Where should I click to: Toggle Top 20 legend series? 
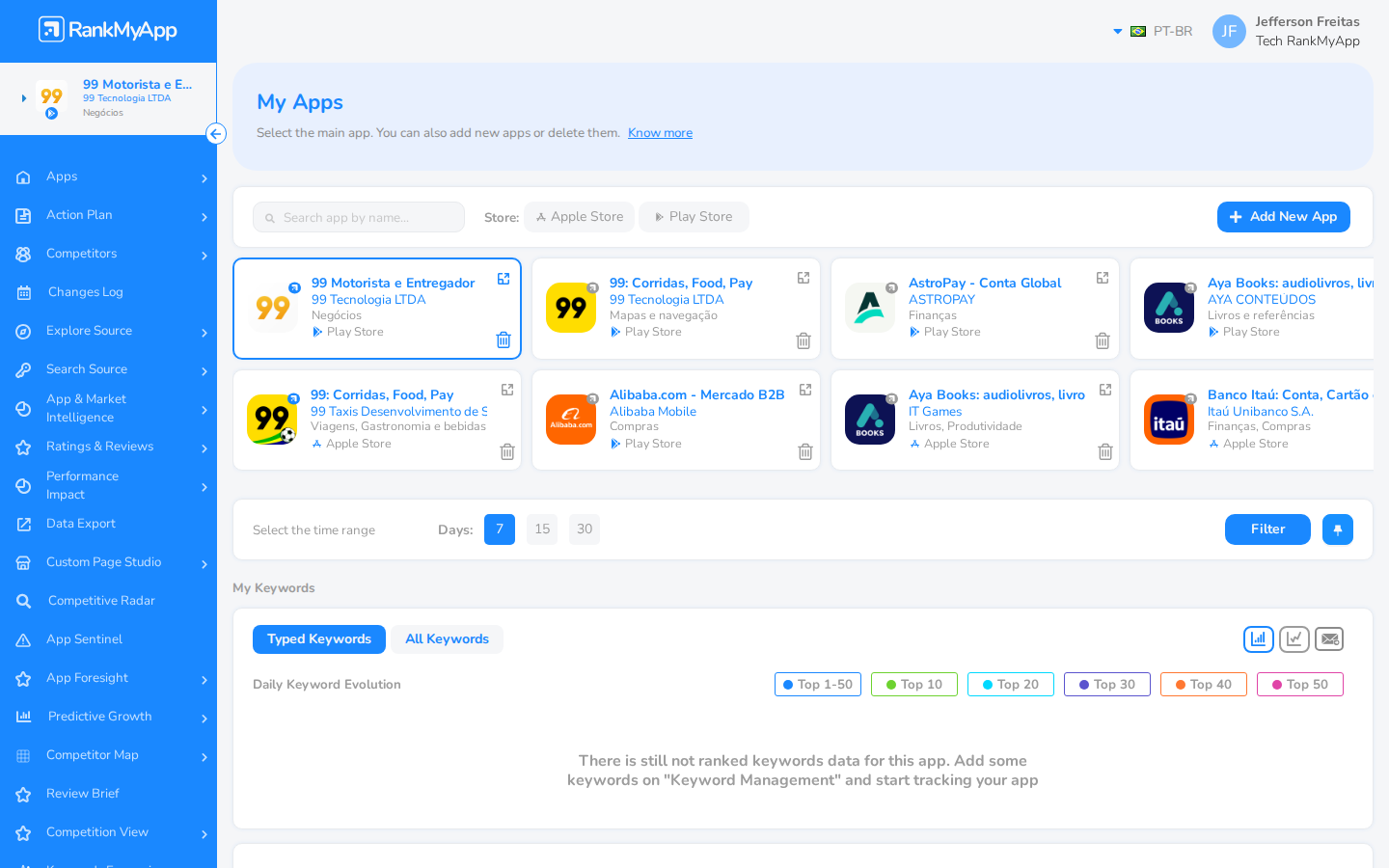click(1011, 685)
